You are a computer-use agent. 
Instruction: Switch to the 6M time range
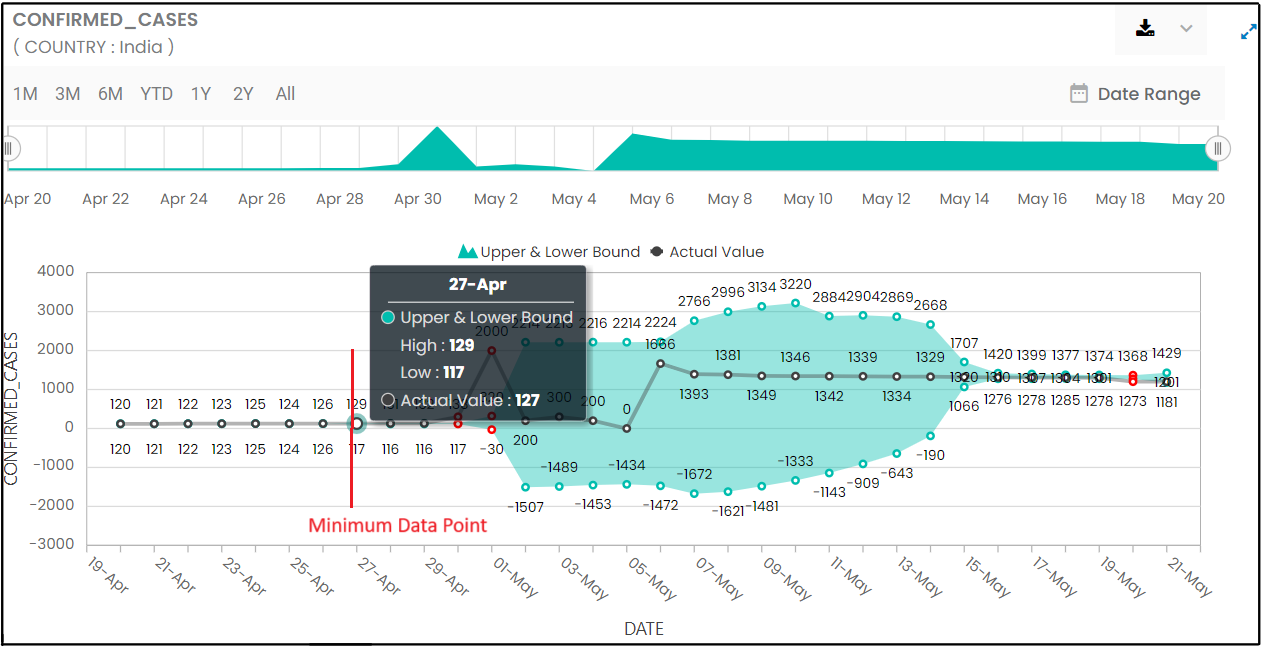(110, 94)
